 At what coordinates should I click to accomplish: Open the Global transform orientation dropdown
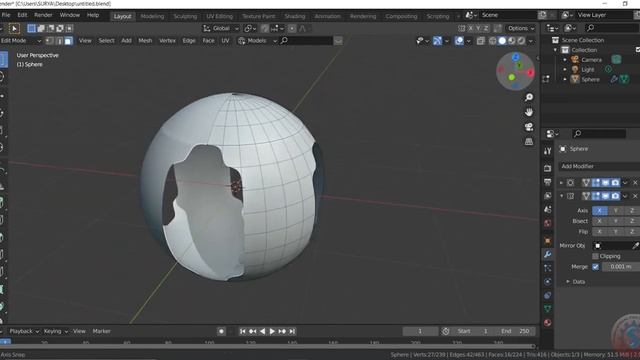221,29
